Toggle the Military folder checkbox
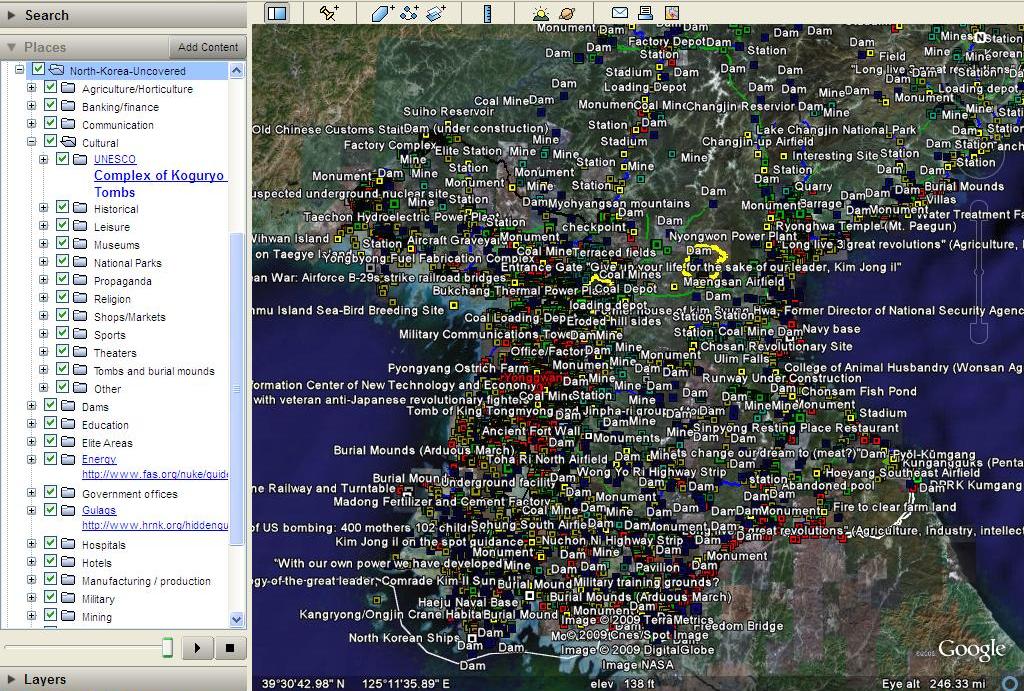Image resolution: width=1024 pixels, height=691 pixels. pos(51,599)
